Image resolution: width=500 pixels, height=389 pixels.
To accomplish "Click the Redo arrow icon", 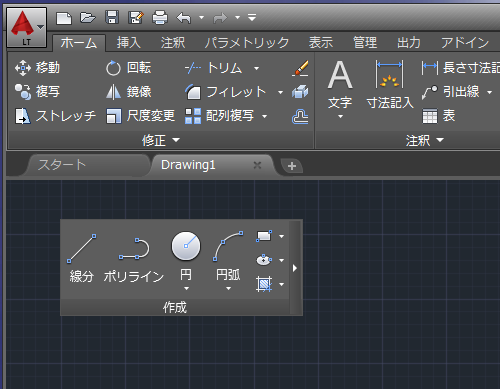I will coord(220,18).
